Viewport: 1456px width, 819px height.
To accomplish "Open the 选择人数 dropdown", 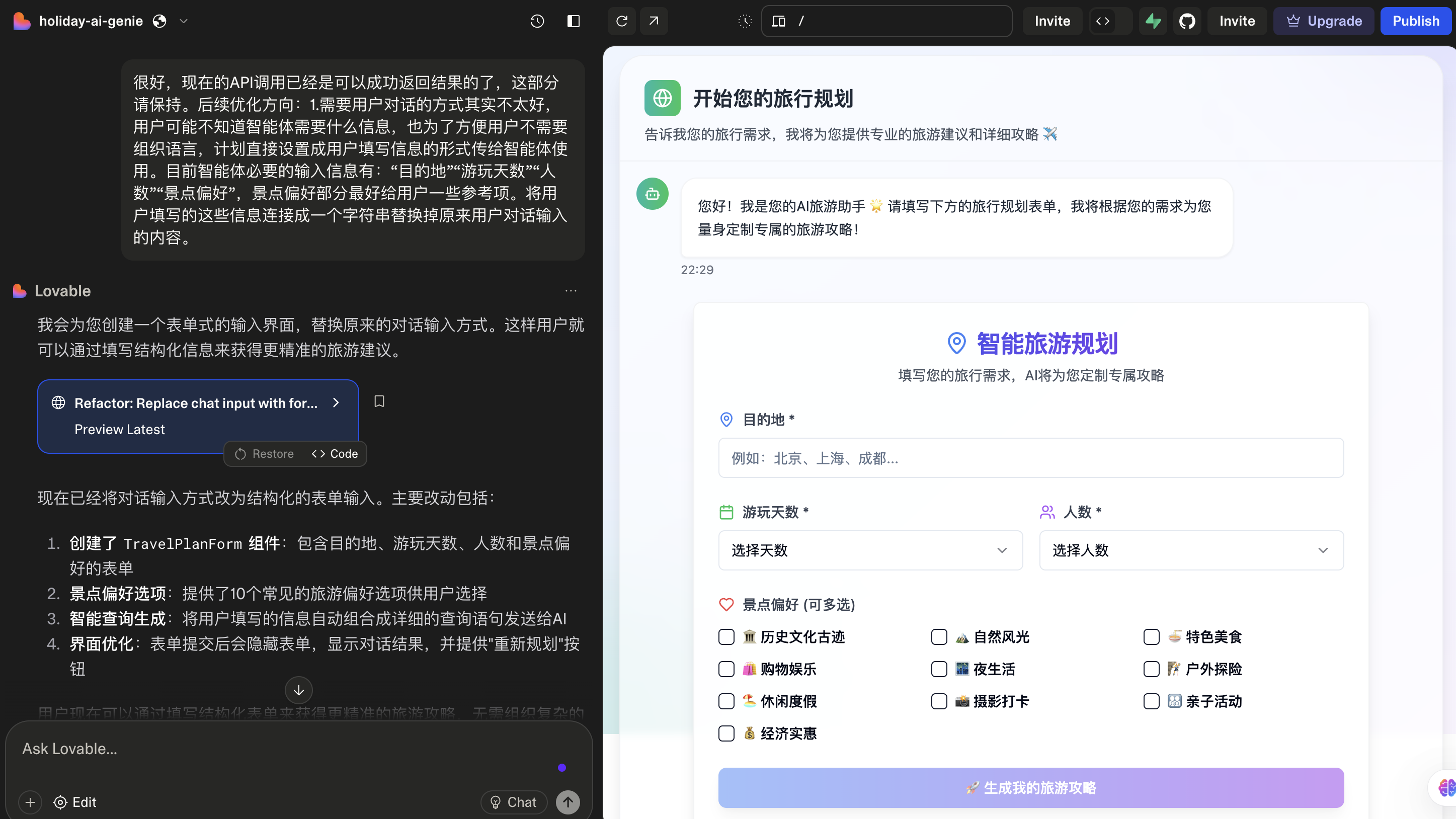I will pos(1191,550).
